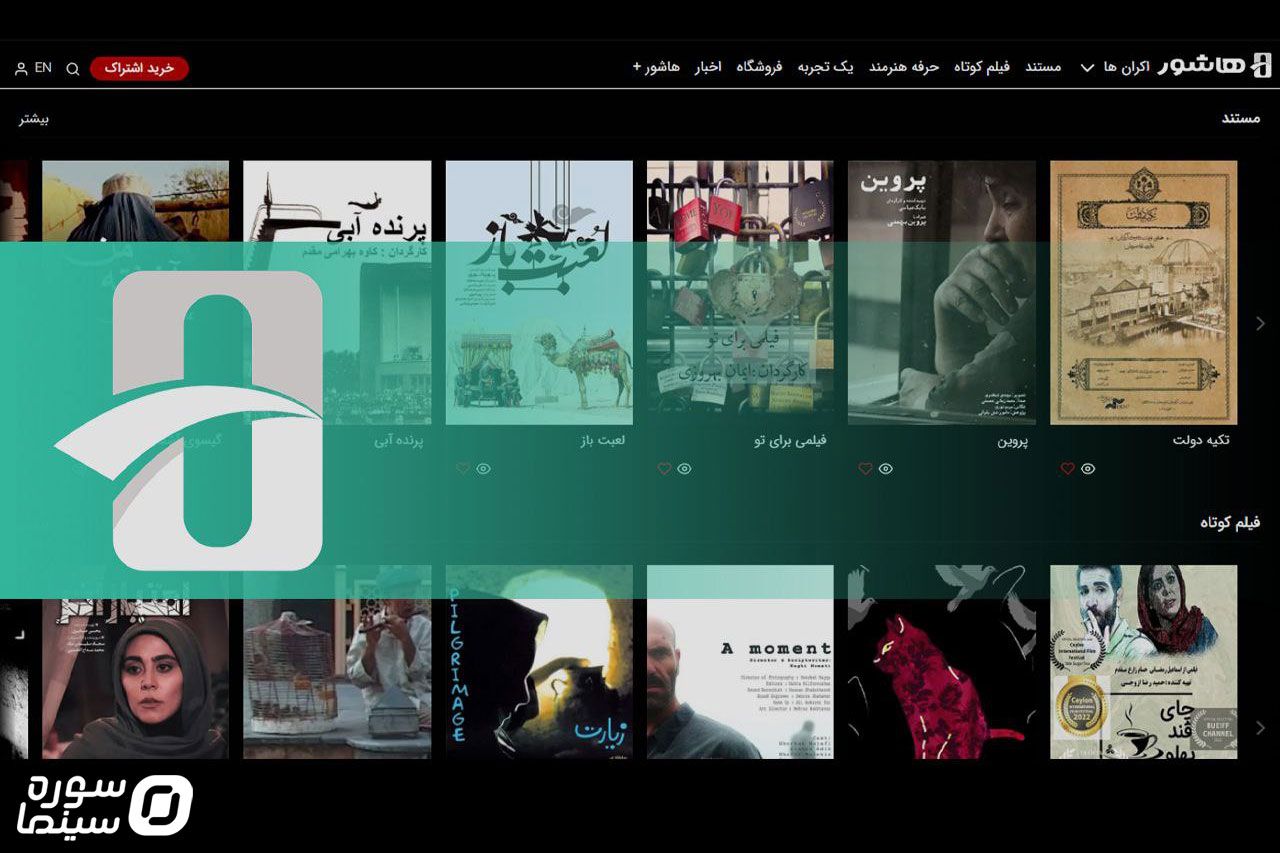
Task: Toggle the heart favorite under پروین
Action: pyautogui.click(x=865, y=468)
